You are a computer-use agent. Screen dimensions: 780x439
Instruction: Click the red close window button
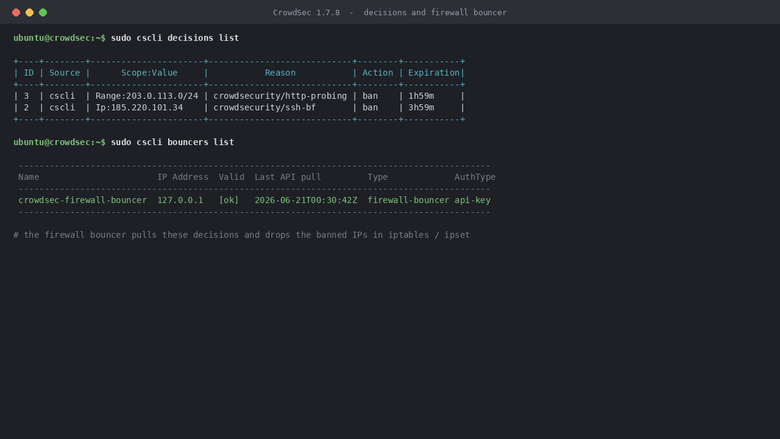16,12
